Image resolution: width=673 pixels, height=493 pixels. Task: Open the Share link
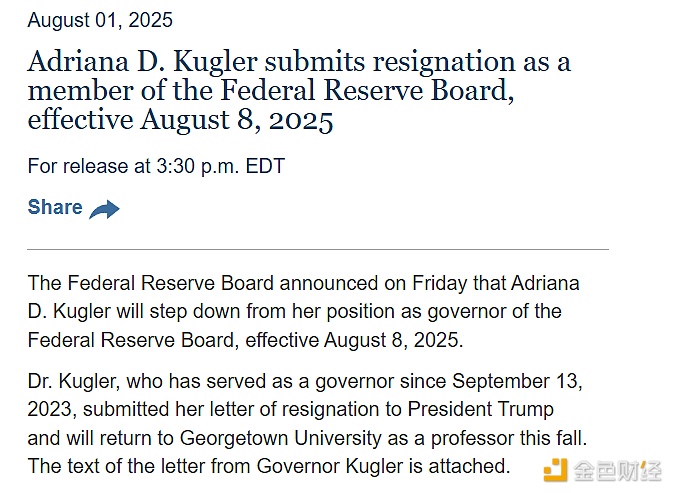[x=55, y=207]
